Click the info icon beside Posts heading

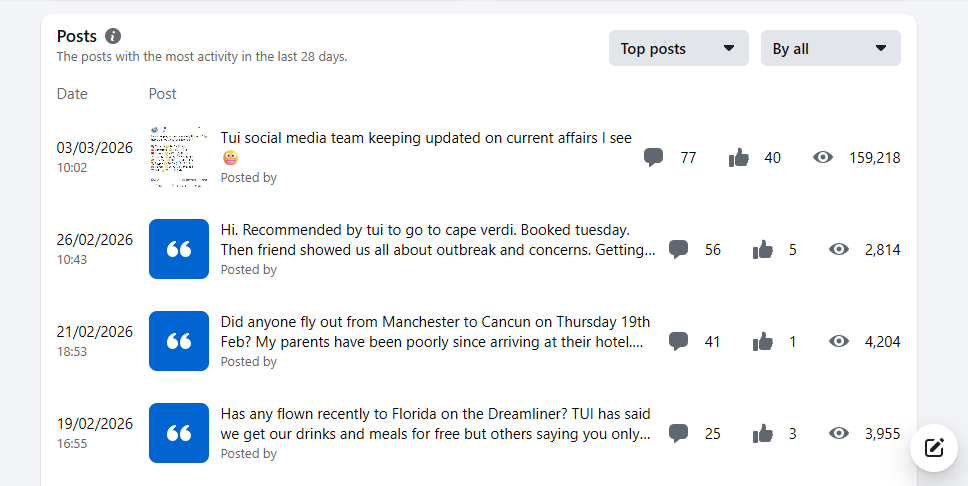pos(113,36)
